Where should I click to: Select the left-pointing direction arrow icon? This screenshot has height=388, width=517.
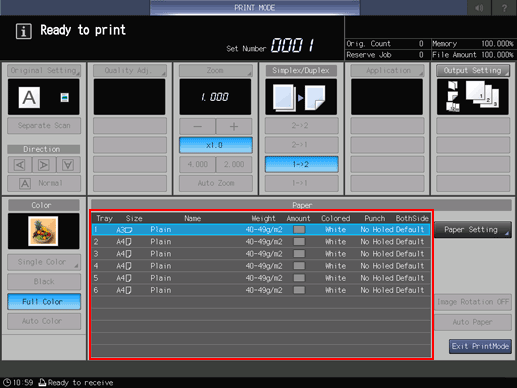20,165
